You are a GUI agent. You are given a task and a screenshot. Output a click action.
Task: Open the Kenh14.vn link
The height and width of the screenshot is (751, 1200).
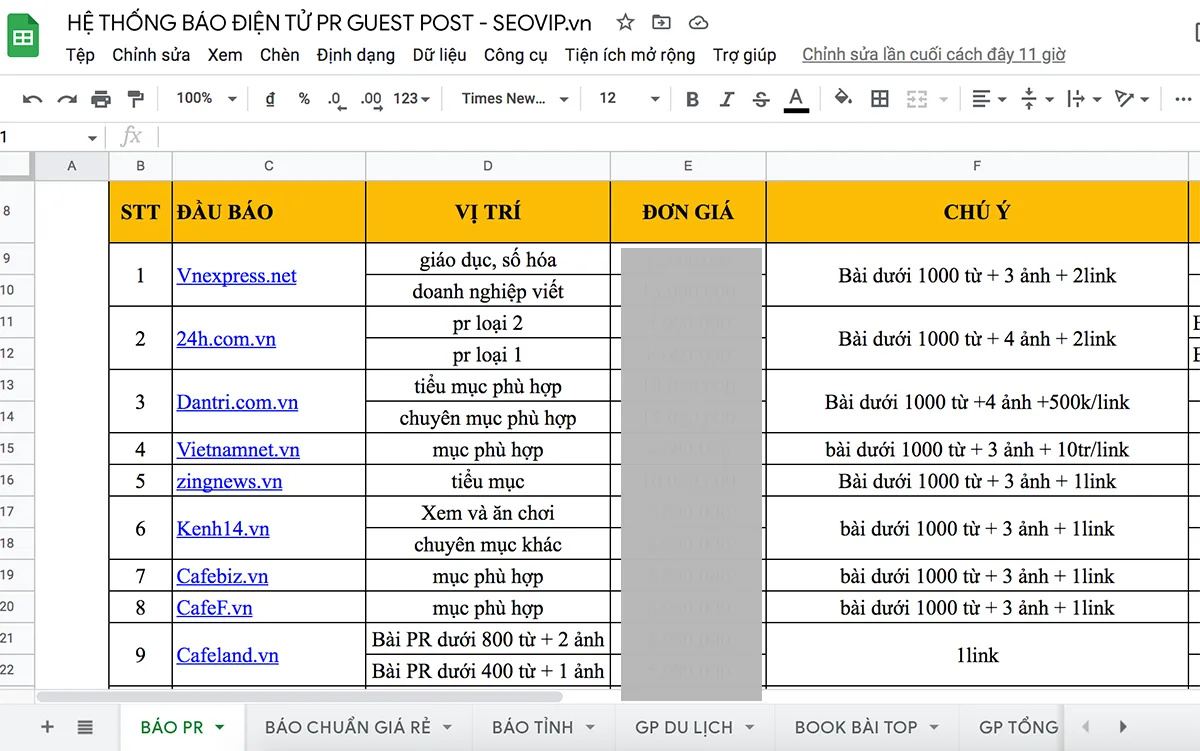pyautogui.click(x=223, y=529)
